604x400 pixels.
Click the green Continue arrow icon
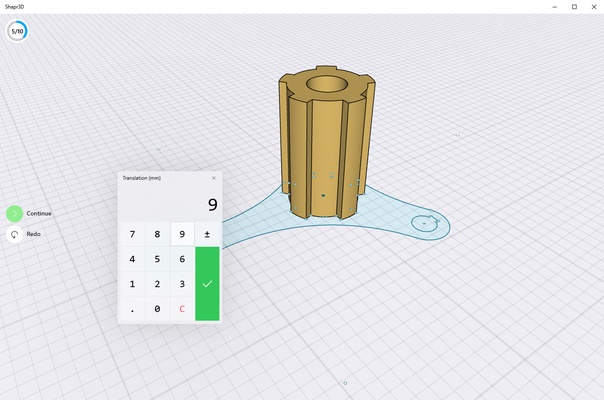[x=15, y=213]
